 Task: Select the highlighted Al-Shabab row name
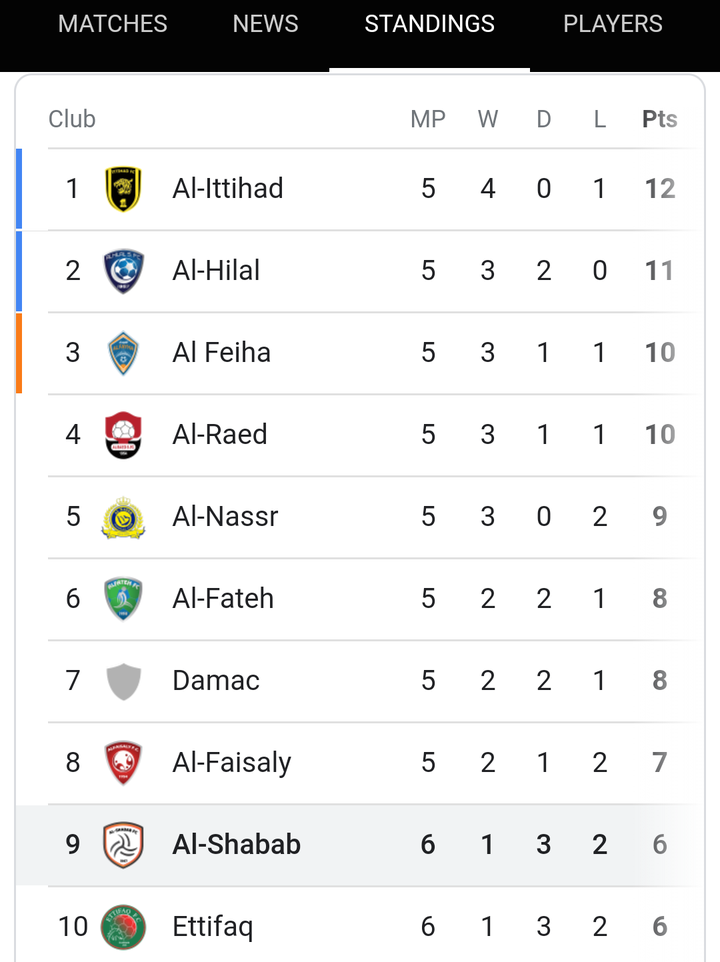(236, 844)
